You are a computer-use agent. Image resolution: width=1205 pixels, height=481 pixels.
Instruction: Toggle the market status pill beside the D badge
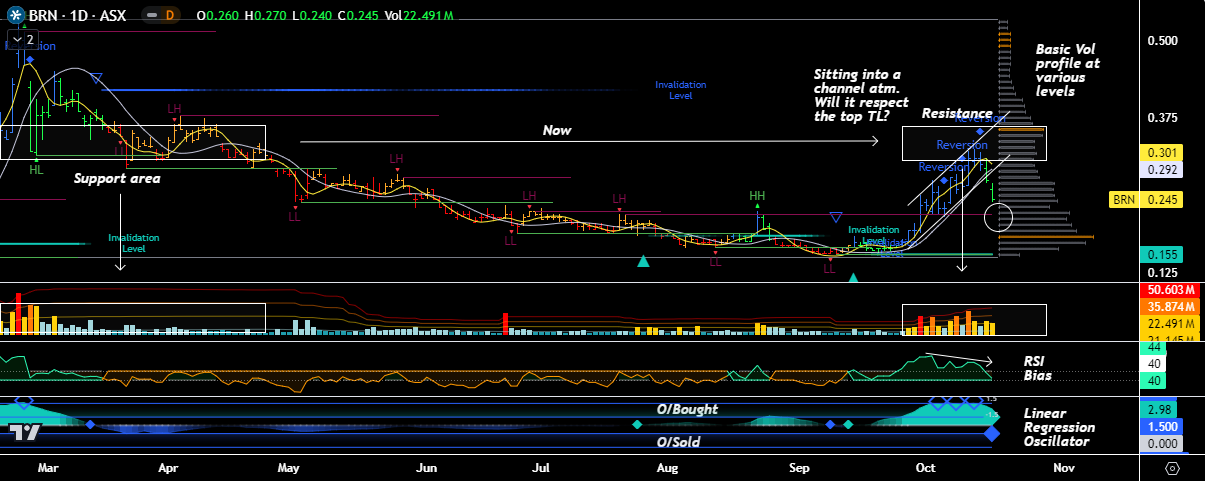pyautogui.click(x=153, y=17)
